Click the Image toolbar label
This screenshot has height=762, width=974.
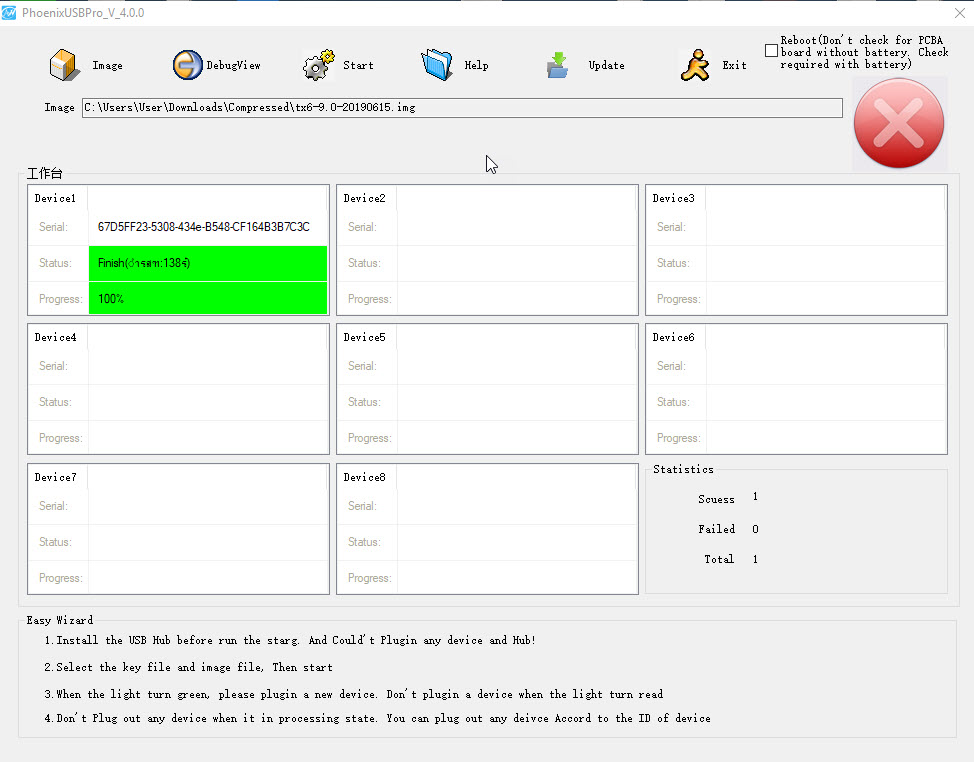(107, 65)
